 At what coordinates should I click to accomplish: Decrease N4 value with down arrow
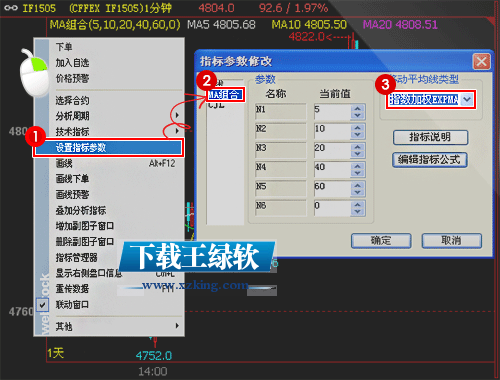(x=358, y=173)
